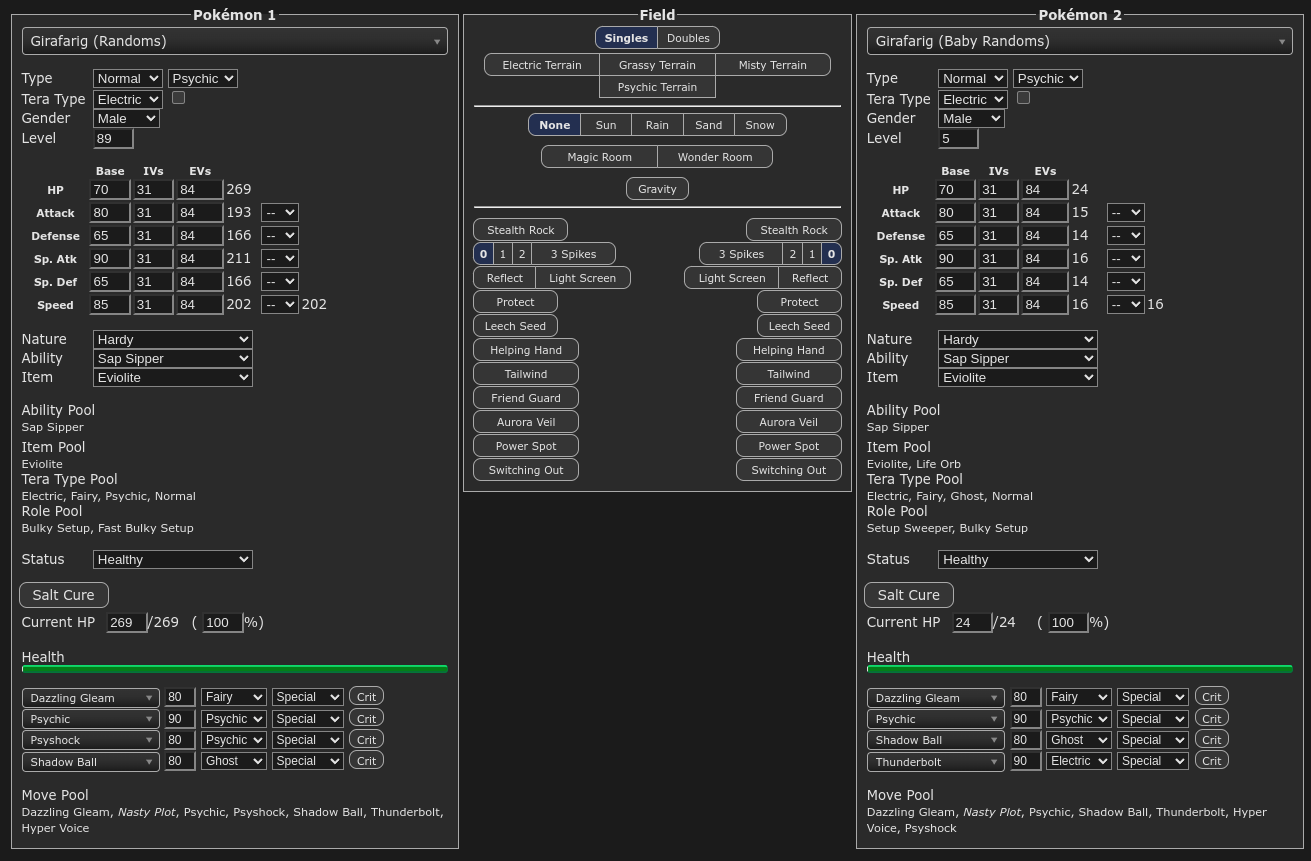Image resolution: width=1311 pixels, height=861 pixels.
Task: Toggle Crit for Pokémon 2 Shadow Ball
Action: [x=1212, y=739]
